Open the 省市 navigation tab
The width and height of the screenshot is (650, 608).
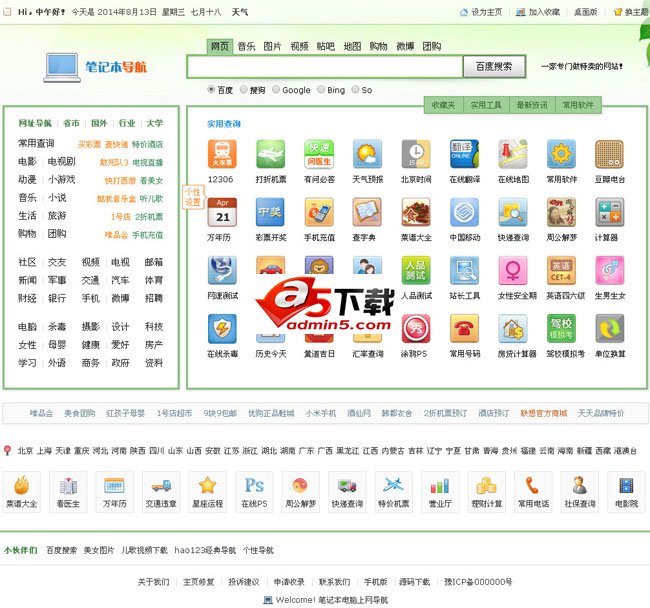pyautogui.click(x=71, y=123)
